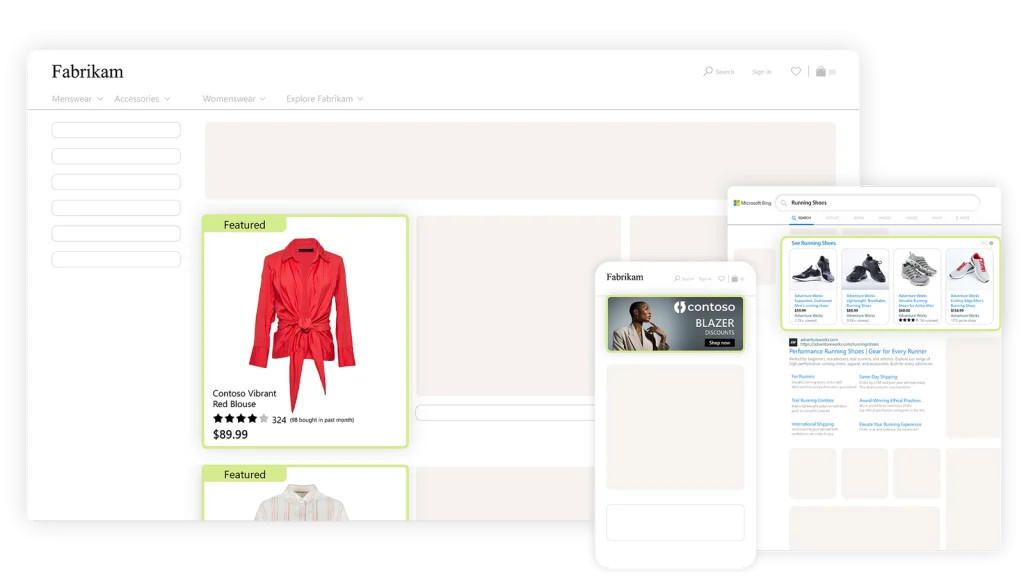
Task: Expand the Menswear dropdown
Action: (x=70, y=99)
